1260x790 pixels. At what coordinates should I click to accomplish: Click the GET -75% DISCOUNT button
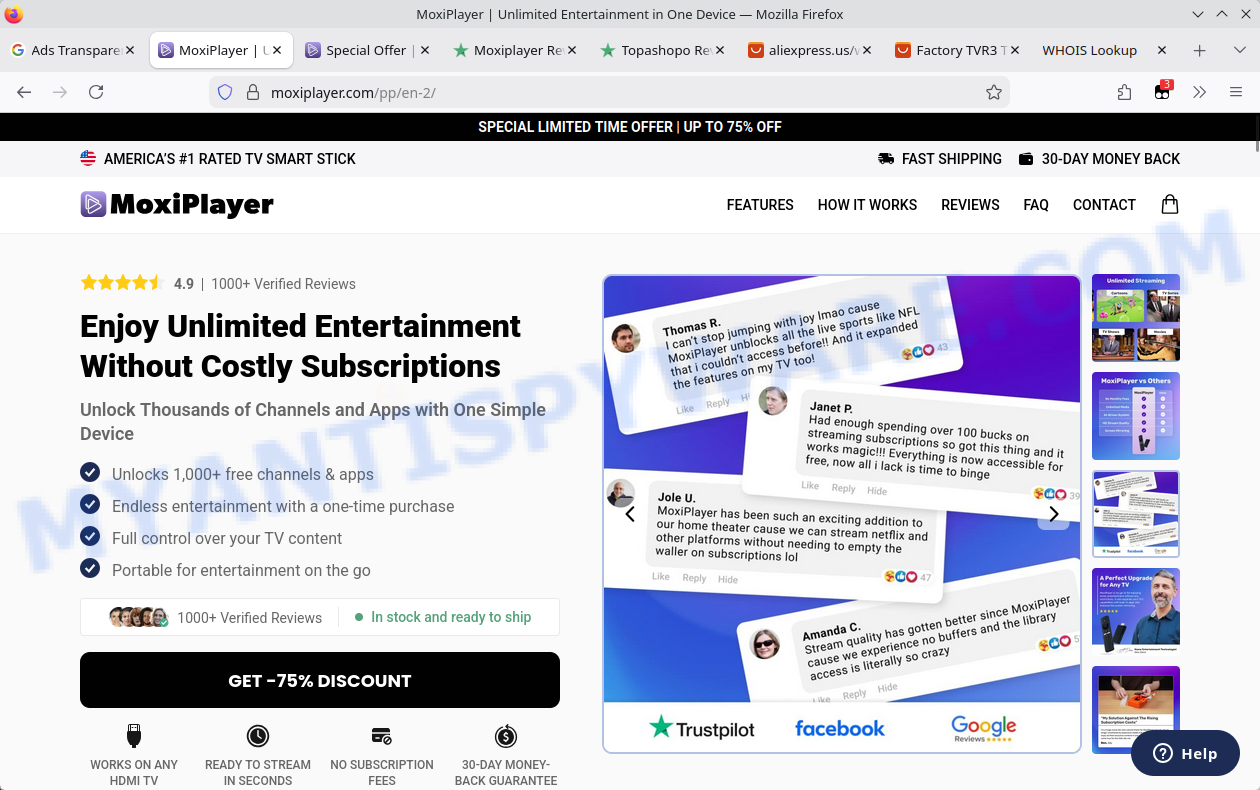pos(320,680)
